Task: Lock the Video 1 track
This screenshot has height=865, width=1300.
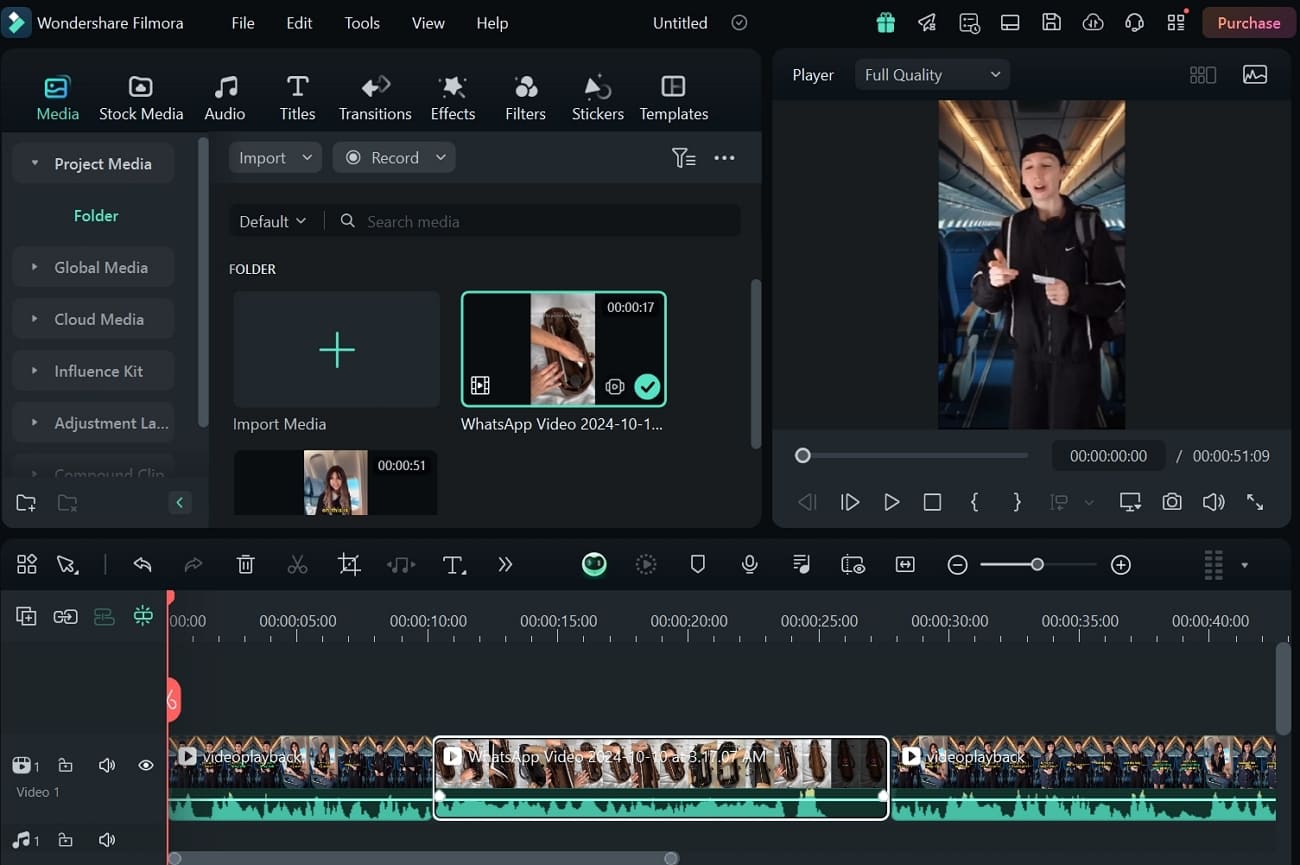Action: pyautogui.click(x=65, y=765)
